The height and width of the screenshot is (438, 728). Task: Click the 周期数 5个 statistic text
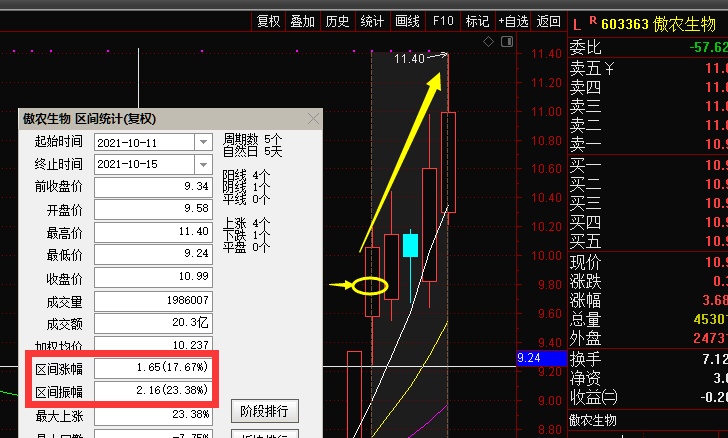[253, 139]
